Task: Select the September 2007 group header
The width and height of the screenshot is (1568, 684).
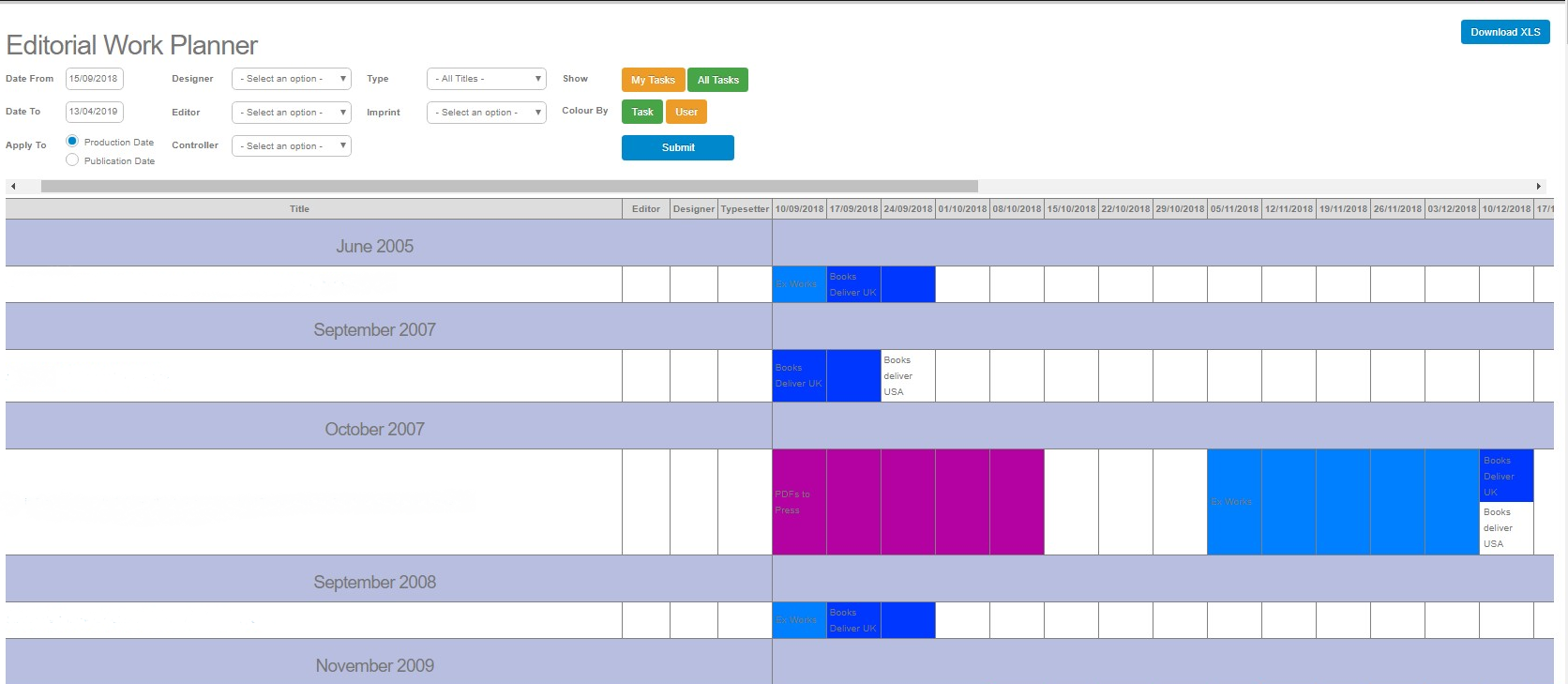Action: point(388,327)
